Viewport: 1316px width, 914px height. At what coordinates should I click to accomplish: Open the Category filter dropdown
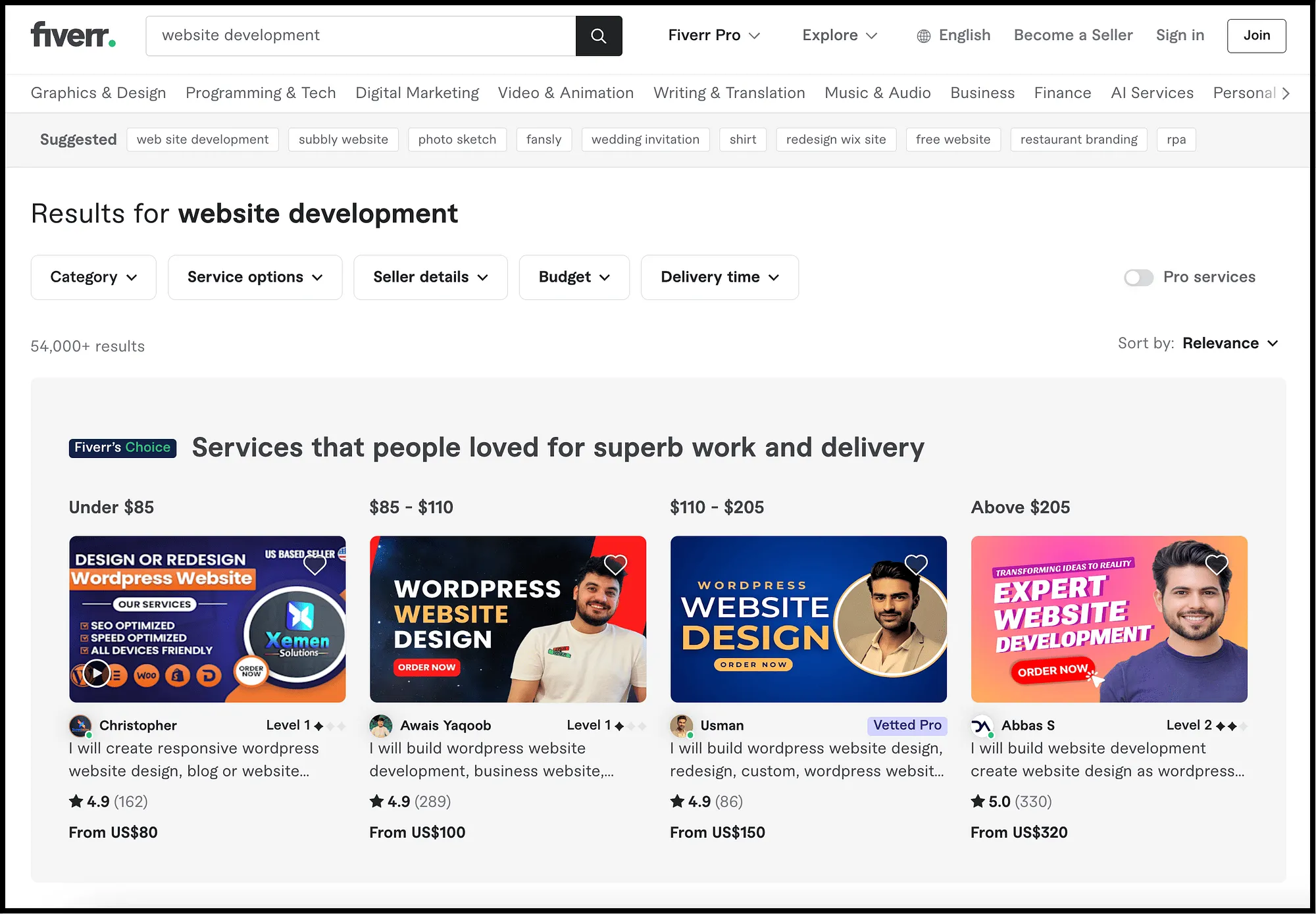(x=93, y=278)
